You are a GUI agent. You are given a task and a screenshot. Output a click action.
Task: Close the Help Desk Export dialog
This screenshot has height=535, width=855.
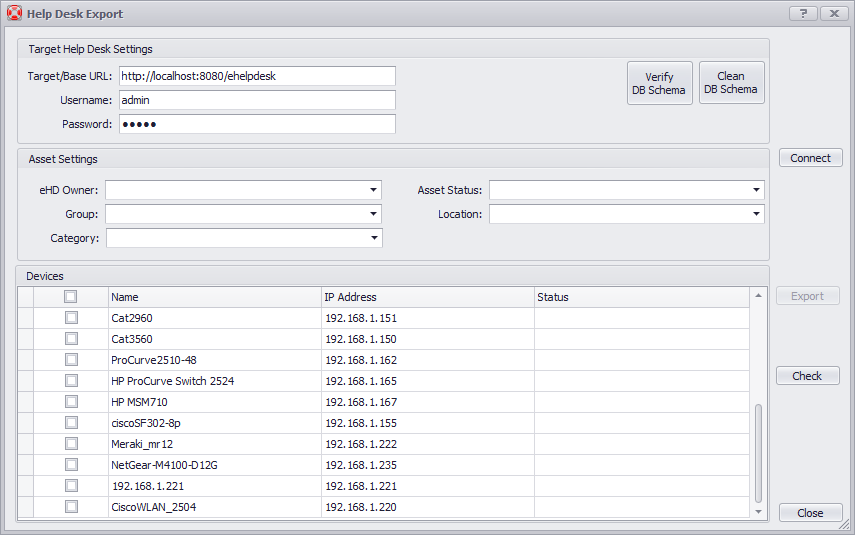pyautogui.click(x=834, y=14)
